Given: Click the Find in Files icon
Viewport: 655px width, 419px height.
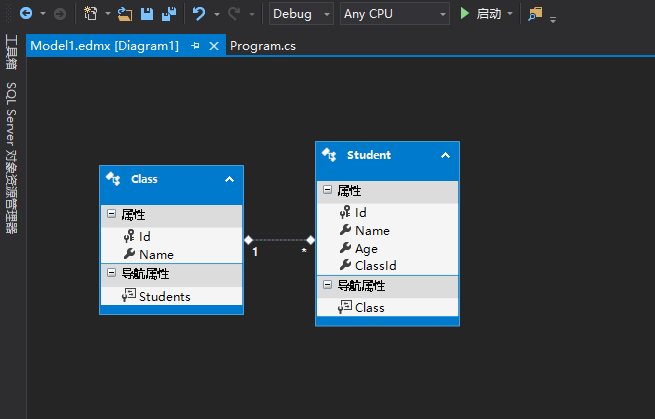Looking at the screenshot, I should pyautogui.click(x=535, y=14).
